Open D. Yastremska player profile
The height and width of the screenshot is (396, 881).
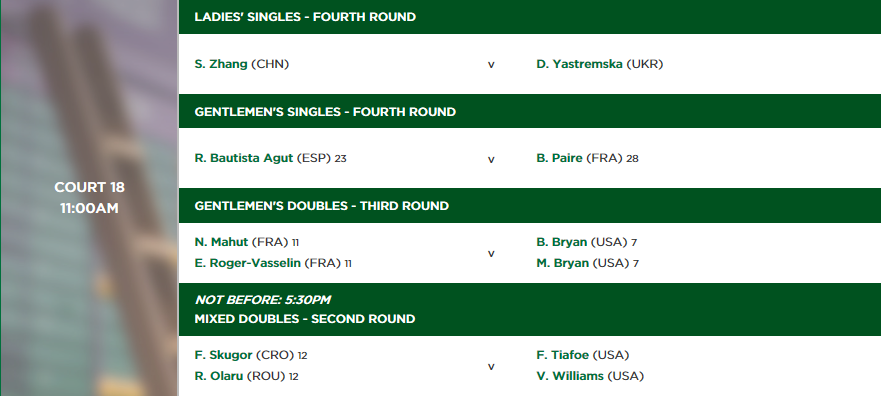point(579,64)
